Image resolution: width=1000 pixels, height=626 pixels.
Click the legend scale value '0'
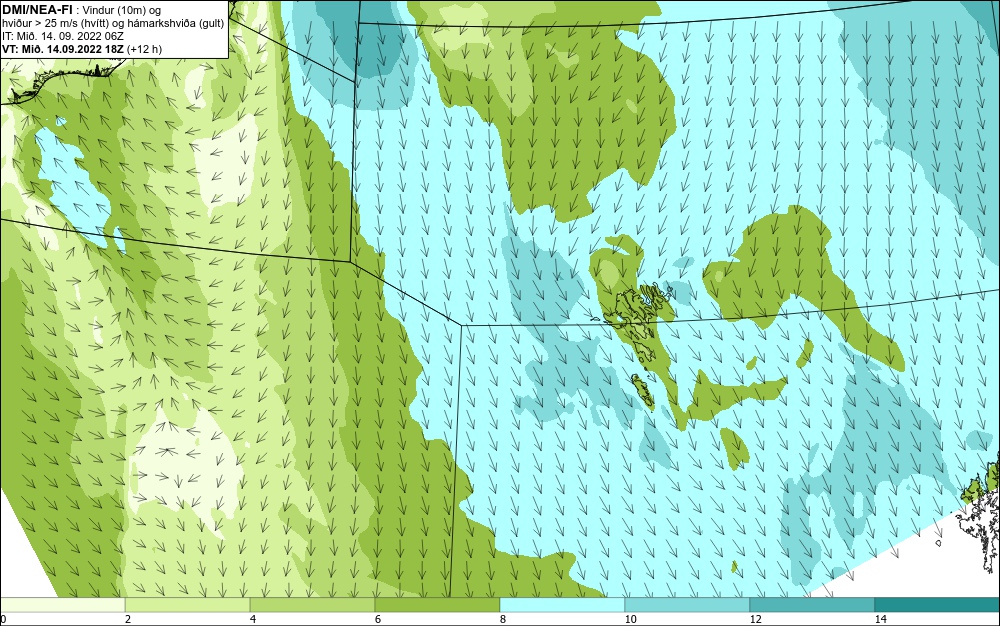tap(3, 619)
